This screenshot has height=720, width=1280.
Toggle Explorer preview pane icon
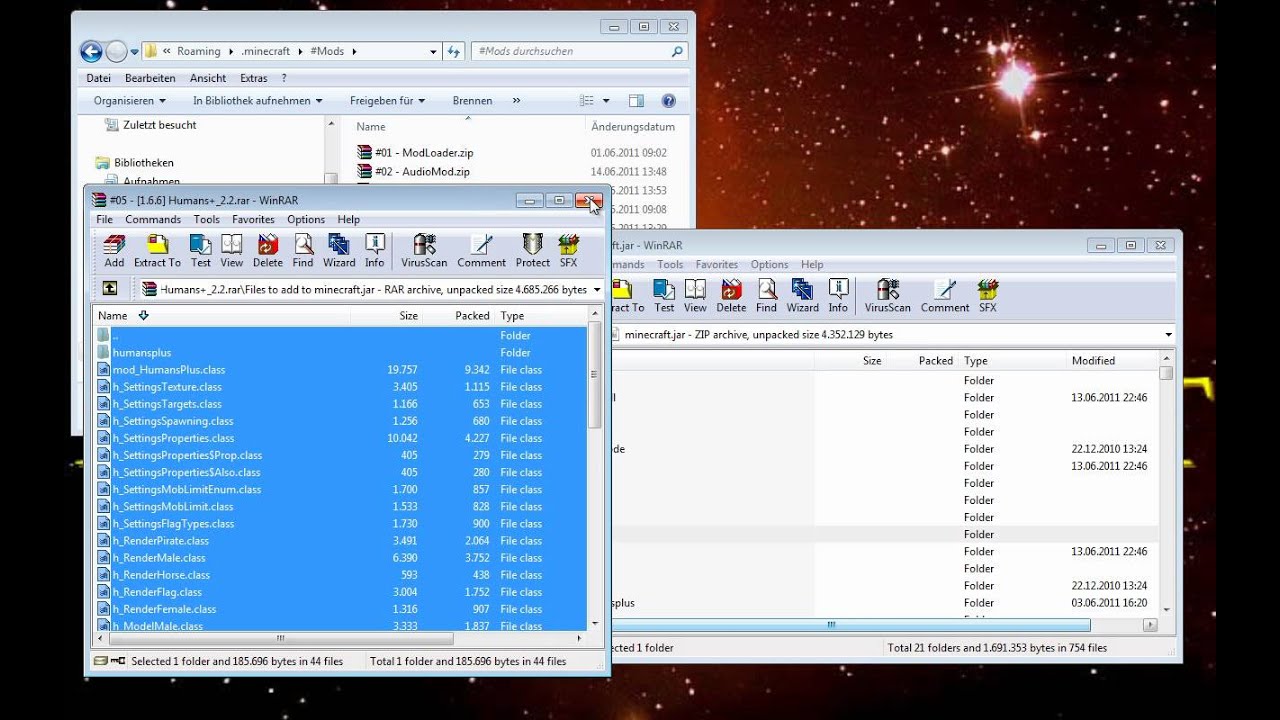[636, 100]
